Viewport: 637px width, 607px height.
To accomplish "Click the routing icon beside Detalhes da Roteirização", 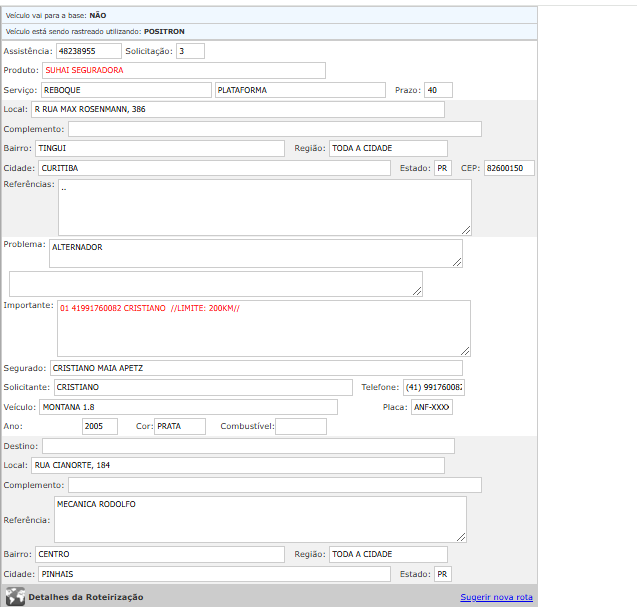I will point(15,597).
